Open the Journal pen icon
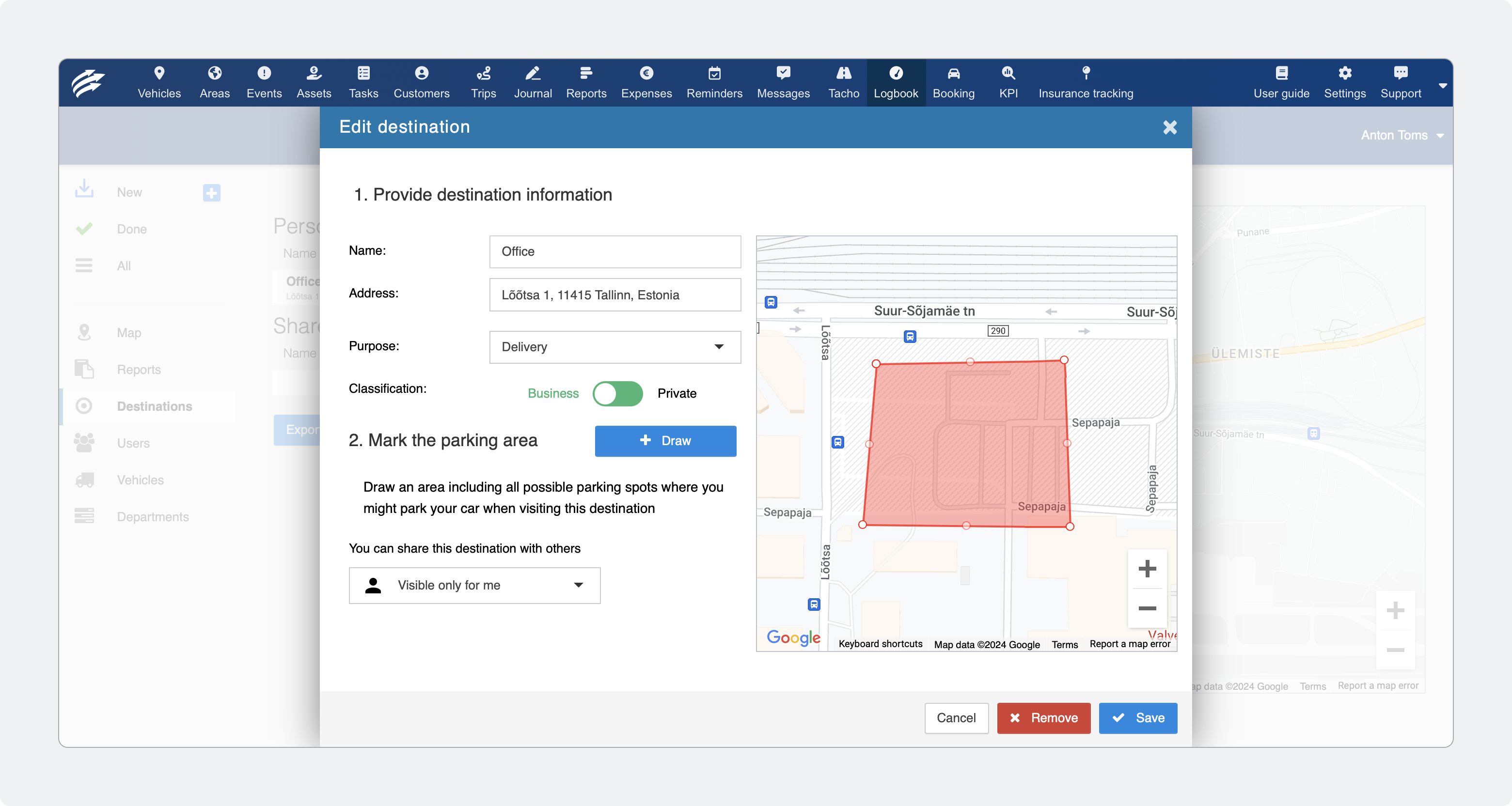This screenshot has height=806, width=1512. [533, 73]
